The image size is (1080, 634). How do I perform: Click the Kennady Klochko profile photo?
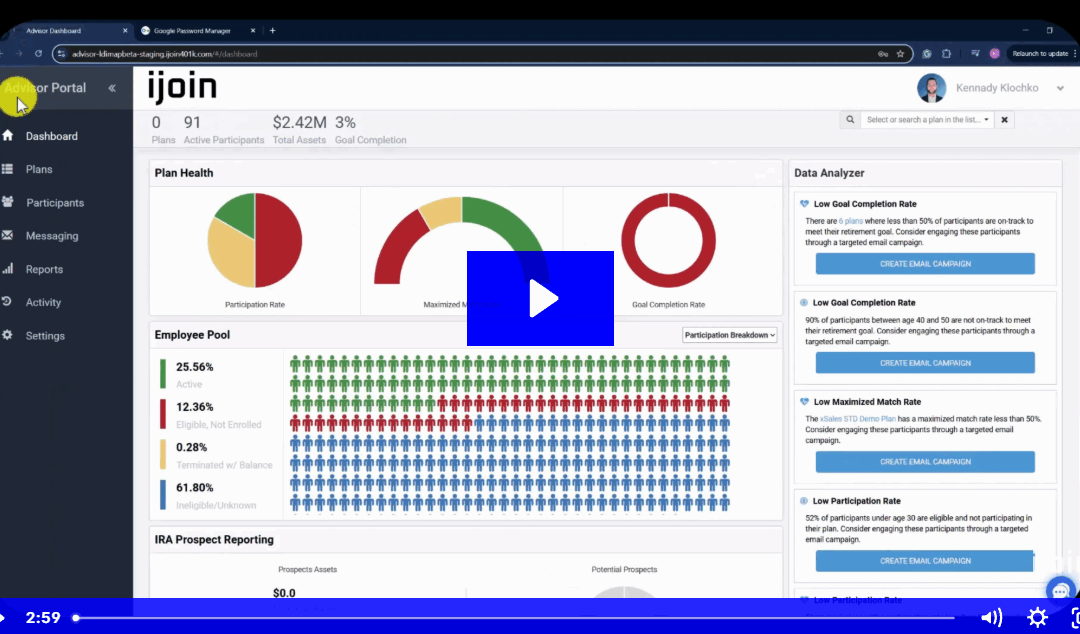pyautogui.click(x=931, y=88)
